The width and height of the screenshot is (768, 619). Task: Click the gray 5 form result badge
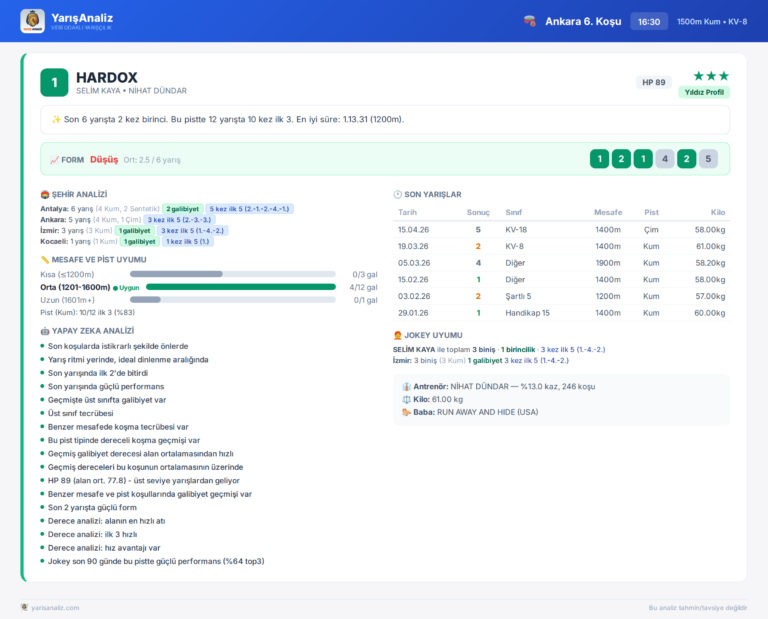click(708, 159)
